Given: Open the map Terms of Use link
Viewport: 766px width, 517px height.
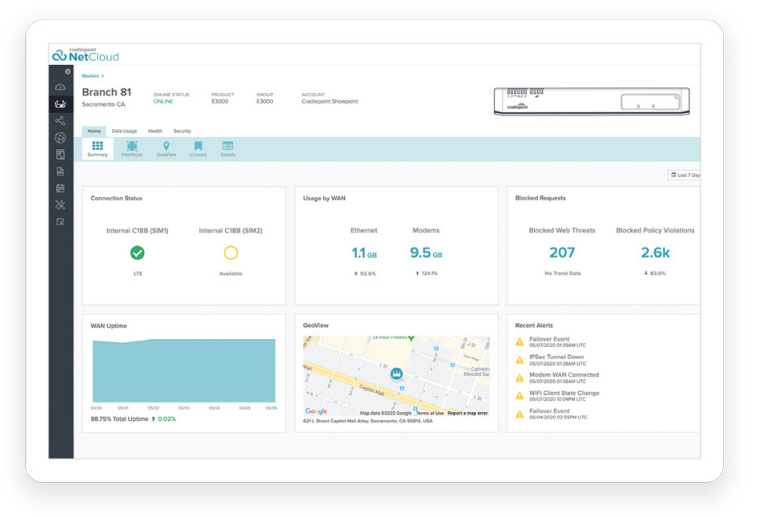Looking at the screenshot, I should 430,413.
